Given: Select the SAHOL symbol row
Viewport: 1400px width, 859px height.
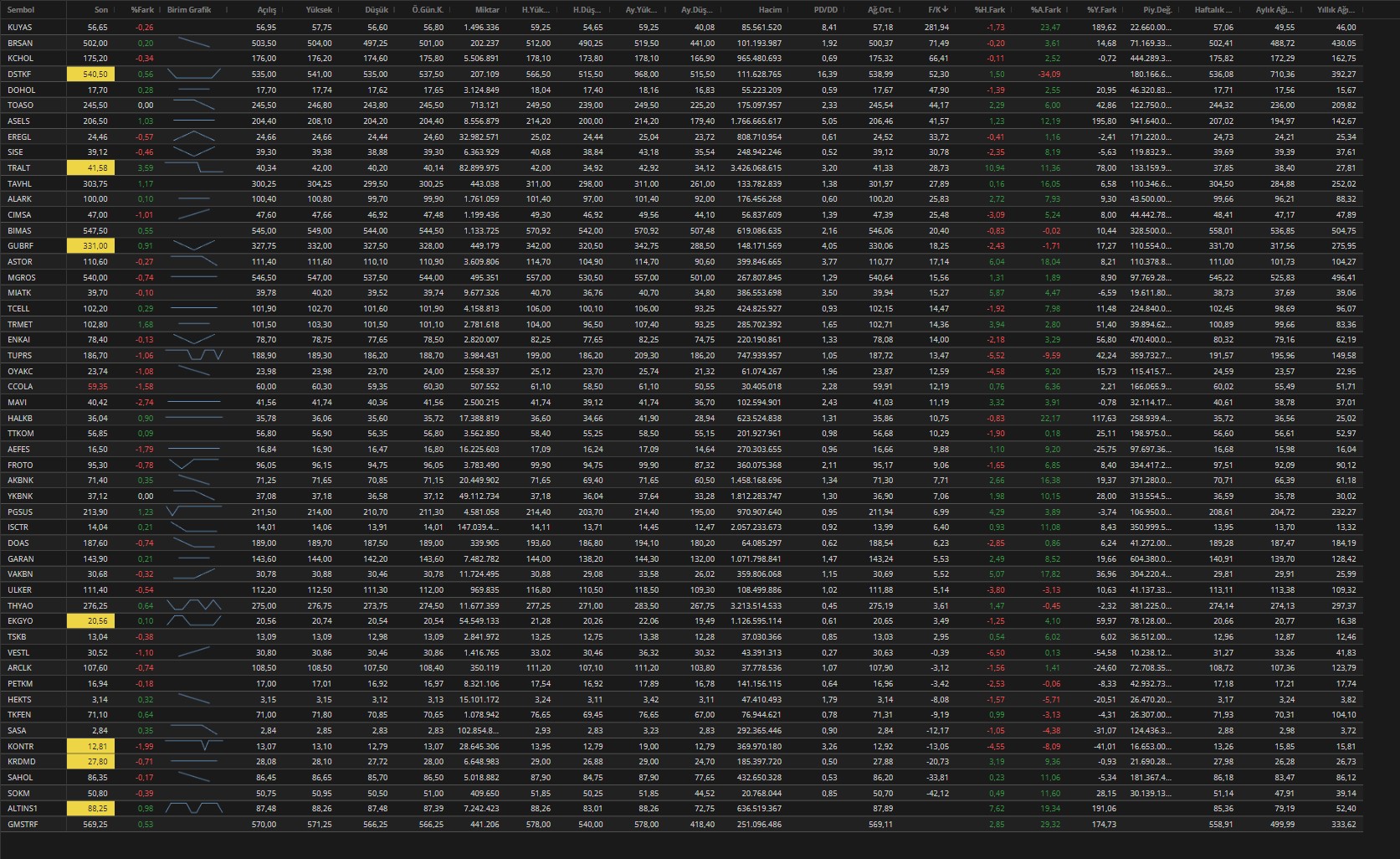Looking at the screenshot, I should [681, 777].
